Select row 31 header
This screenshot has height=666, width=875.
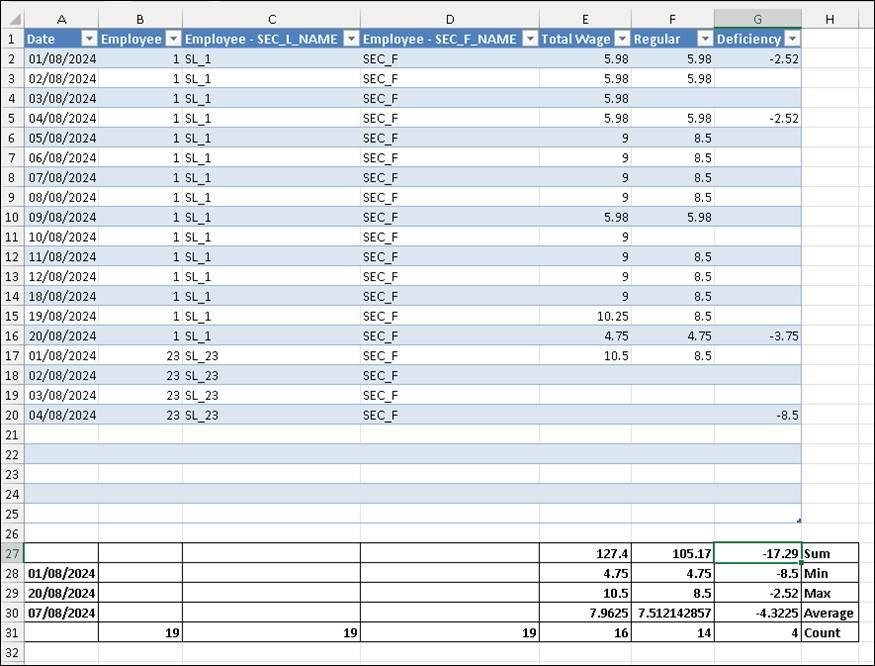pos(12,633)
